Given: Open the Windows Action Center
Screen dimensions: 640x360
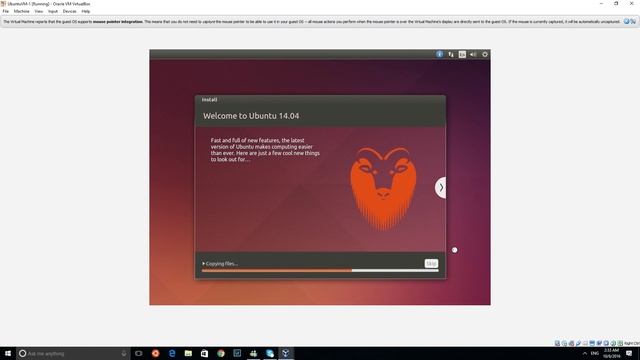Looking at the screenshot, I should (629, 353).
